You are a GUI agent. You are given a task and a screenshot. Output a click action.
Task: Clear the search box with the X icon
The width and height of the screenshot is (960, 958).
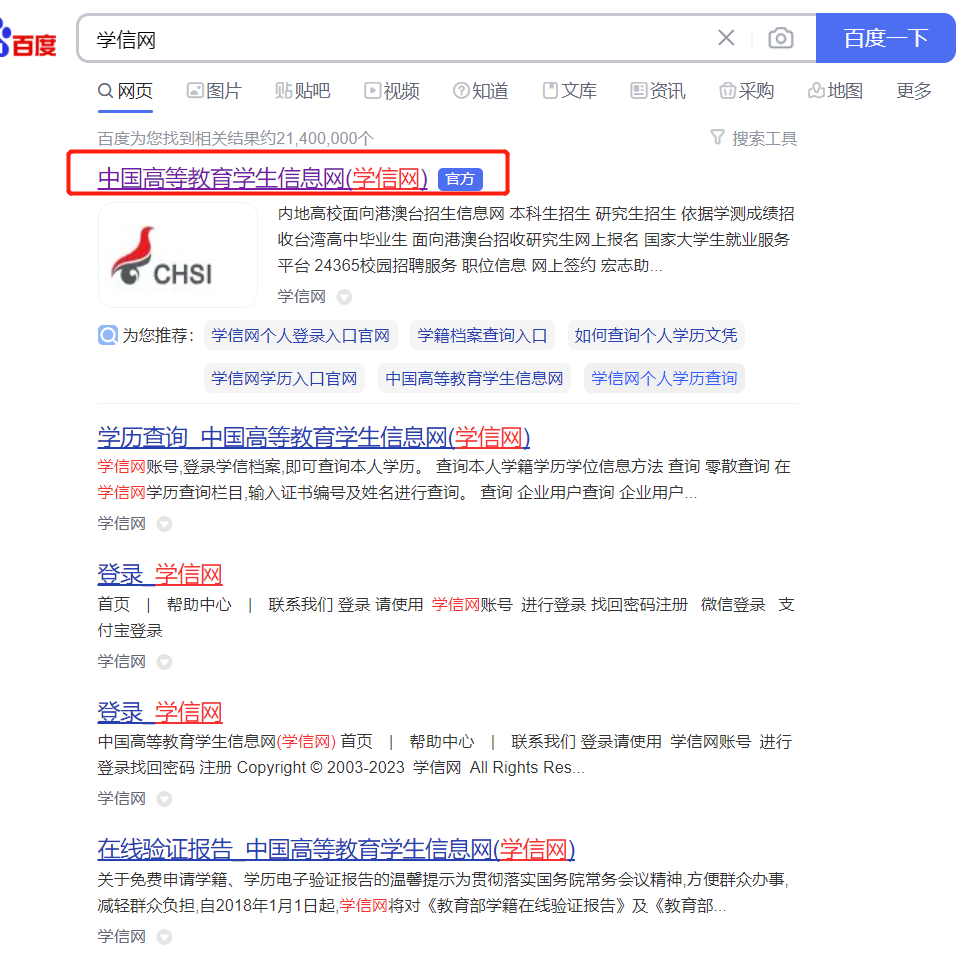point(726,38)
